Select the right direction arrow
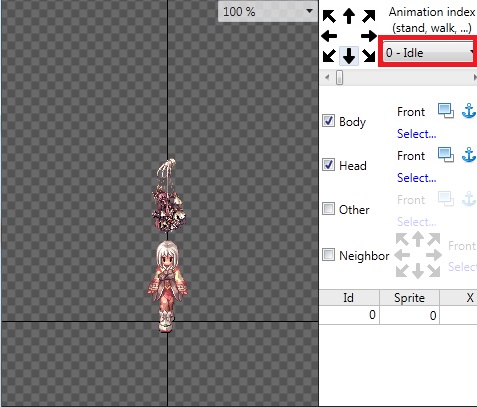477x407 pixels. 369,36
